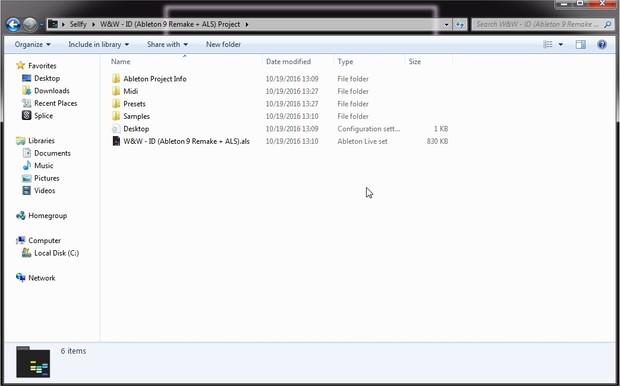
Task: Open Videos library
Action: 45,191
